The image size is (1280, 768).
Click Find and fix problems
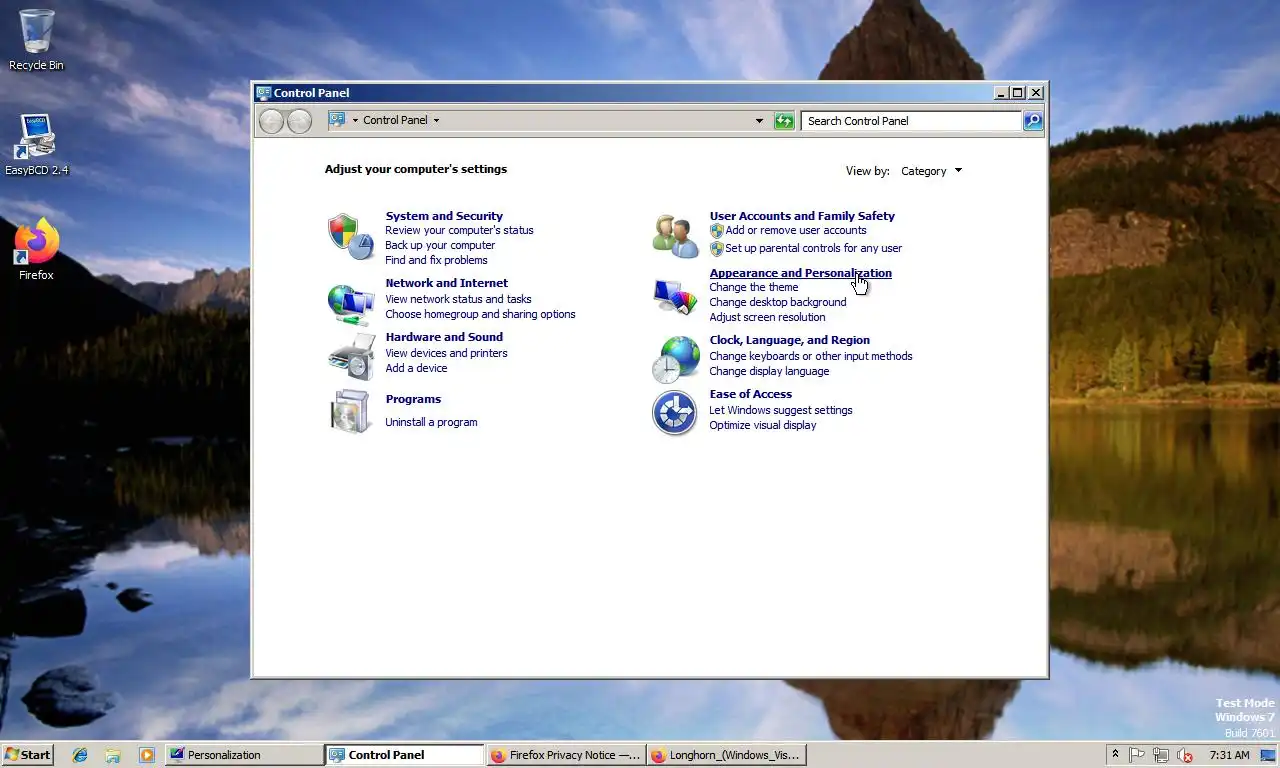tap(436, 260)
